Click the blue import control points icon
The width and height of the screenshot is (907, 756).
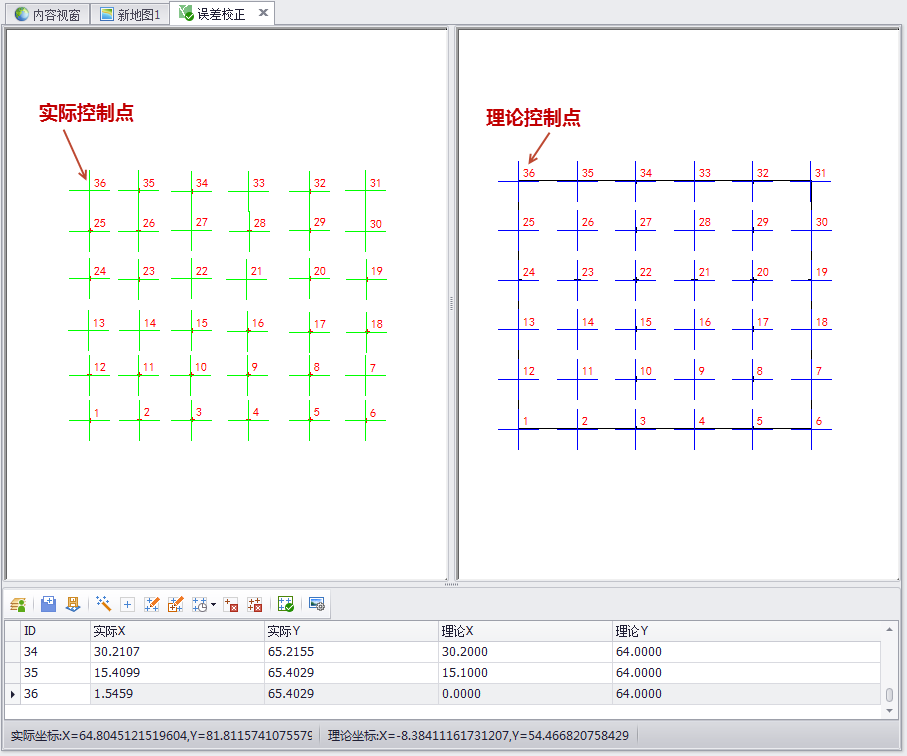coord(48,604)
